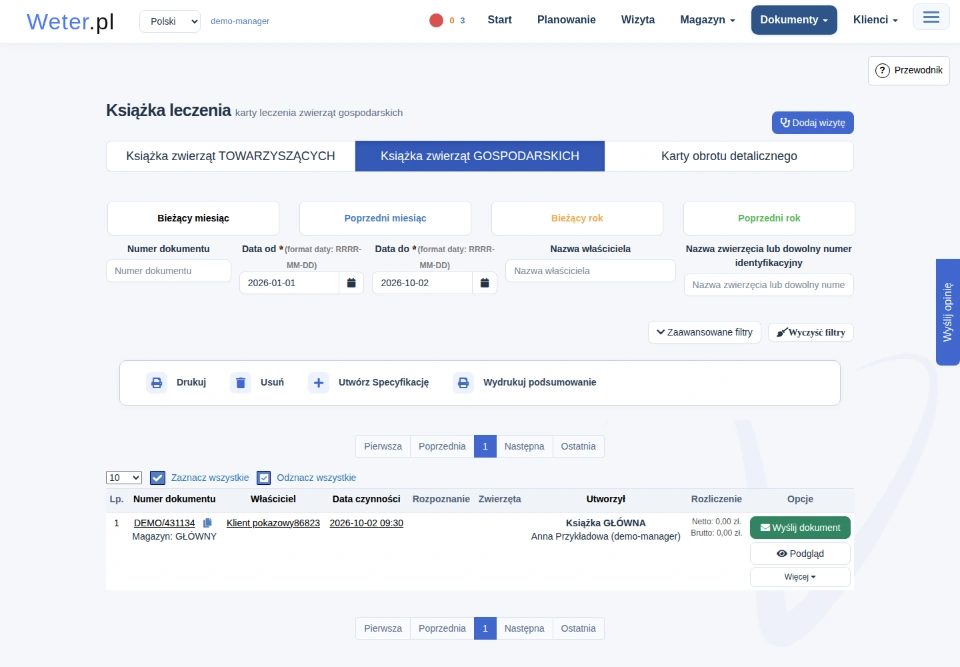Screen dimensions: 960x667
Task: Click the Wyślij opinię side tab
Action: (948, 312)
